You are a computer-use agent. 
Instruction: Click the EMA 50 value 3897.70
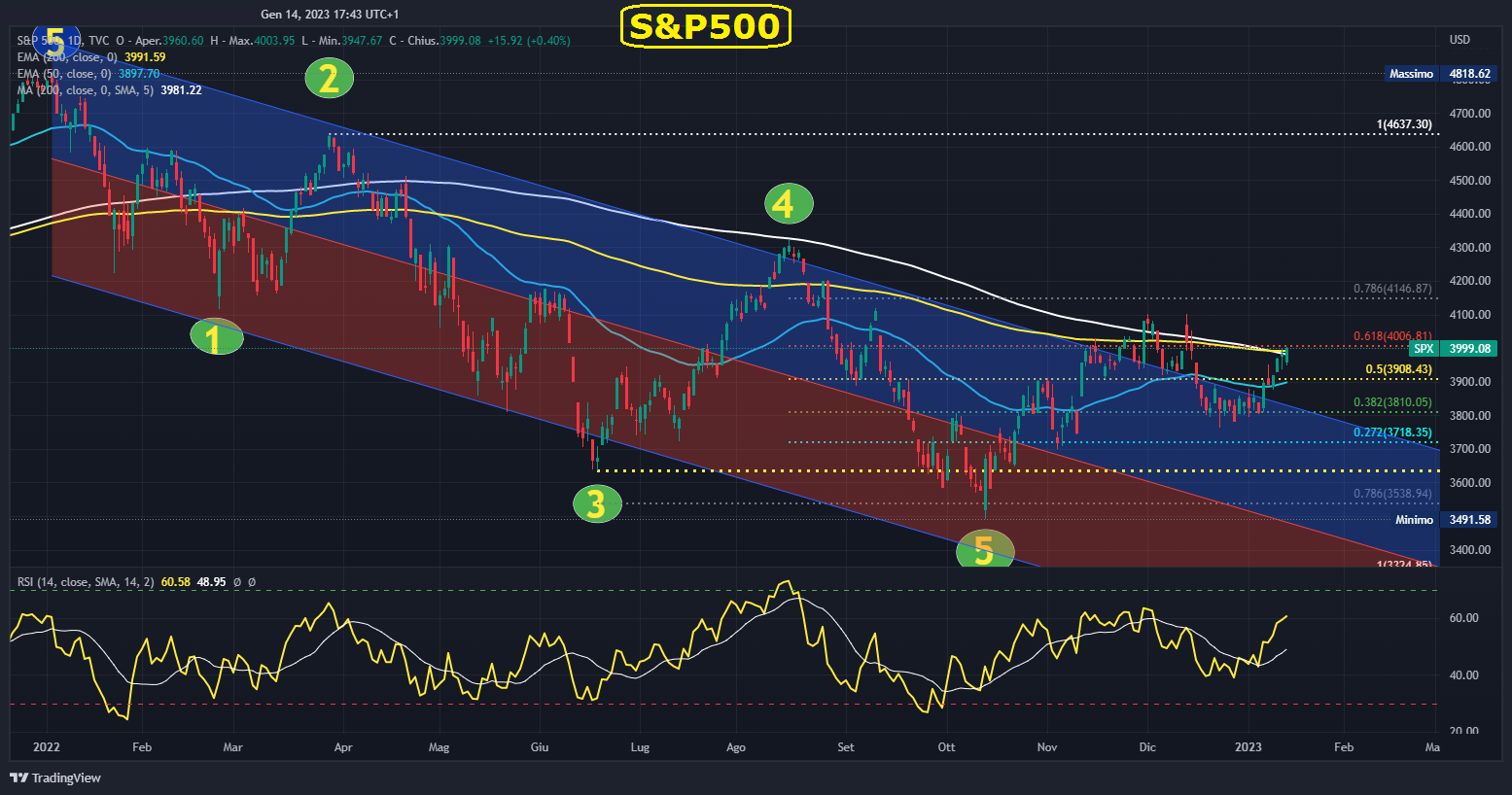coord(139,74)
